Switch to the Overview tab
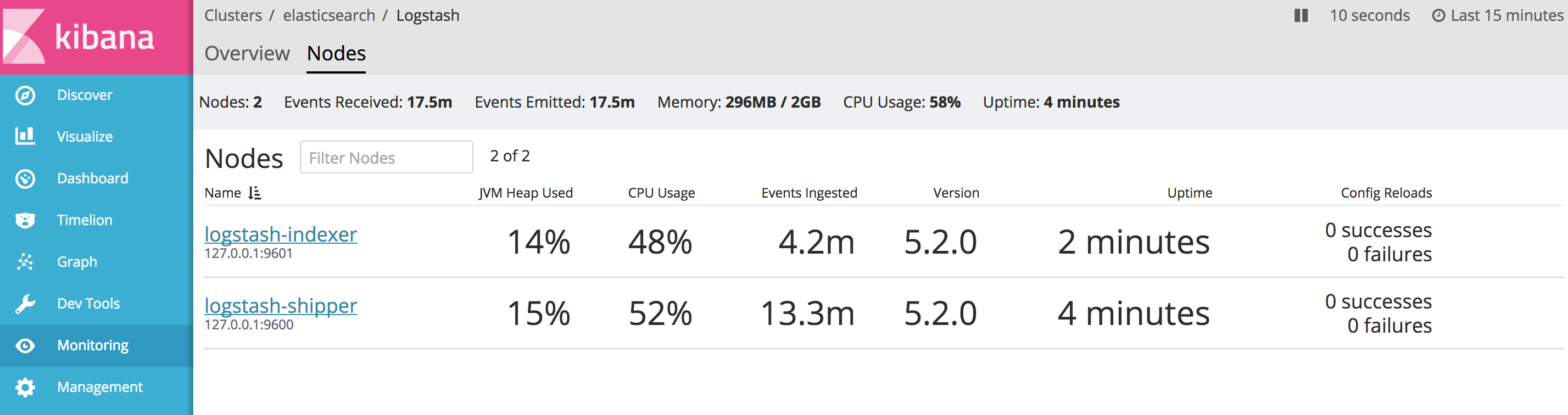 point(247,54)
